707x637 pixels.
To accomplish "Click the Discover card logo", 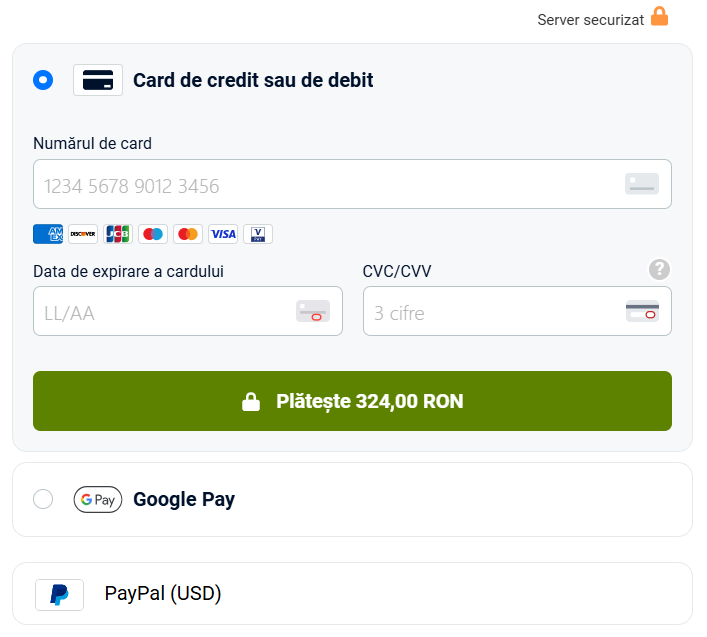I will pyautogui.click(x=83, y=234).
